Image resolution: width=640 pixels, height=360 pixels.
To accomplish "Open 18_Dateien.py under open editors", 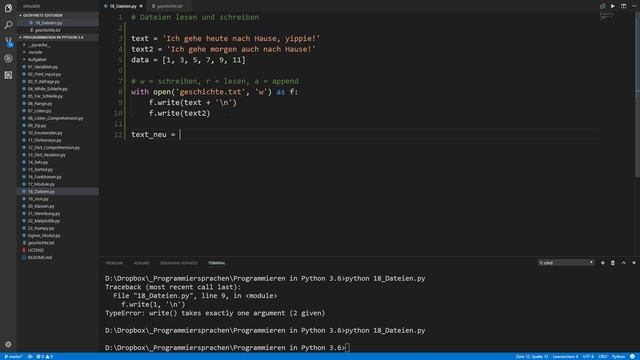I will [57, 23].
